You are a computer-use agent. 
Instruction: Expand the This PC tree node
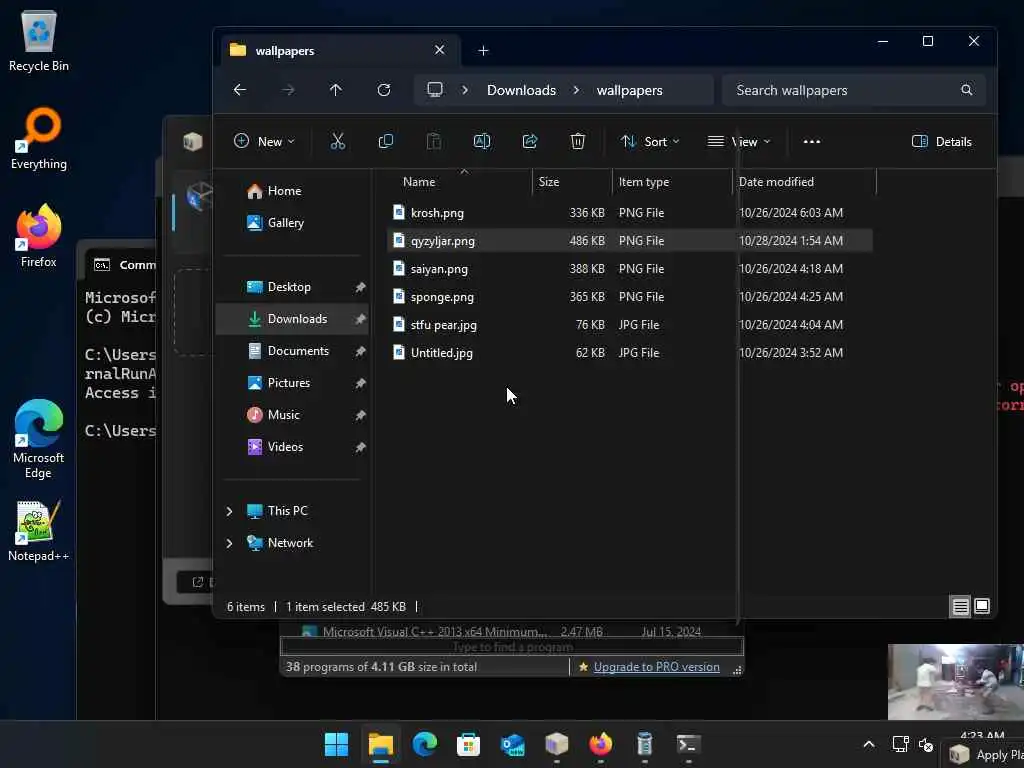pyautogui.click(x=229, y=511)
